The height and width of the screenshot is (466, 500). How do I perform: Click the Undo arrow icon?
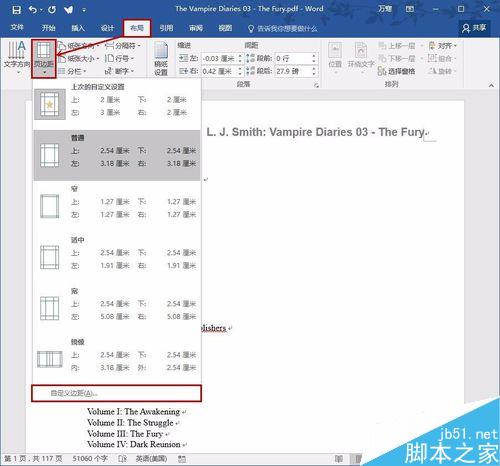tap(33, 10)
